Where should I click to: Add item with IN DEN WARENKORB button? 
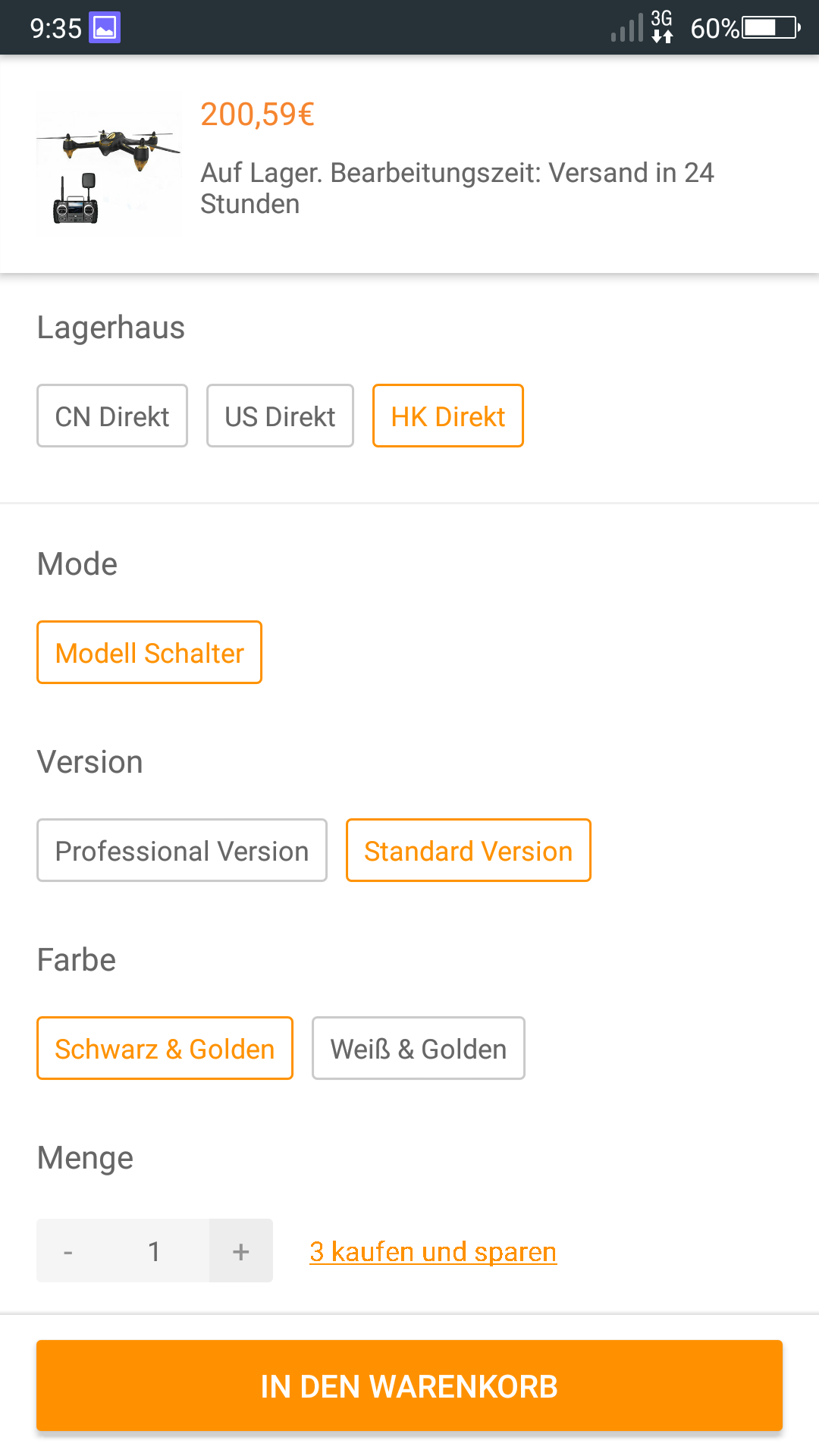point(409,1385)
